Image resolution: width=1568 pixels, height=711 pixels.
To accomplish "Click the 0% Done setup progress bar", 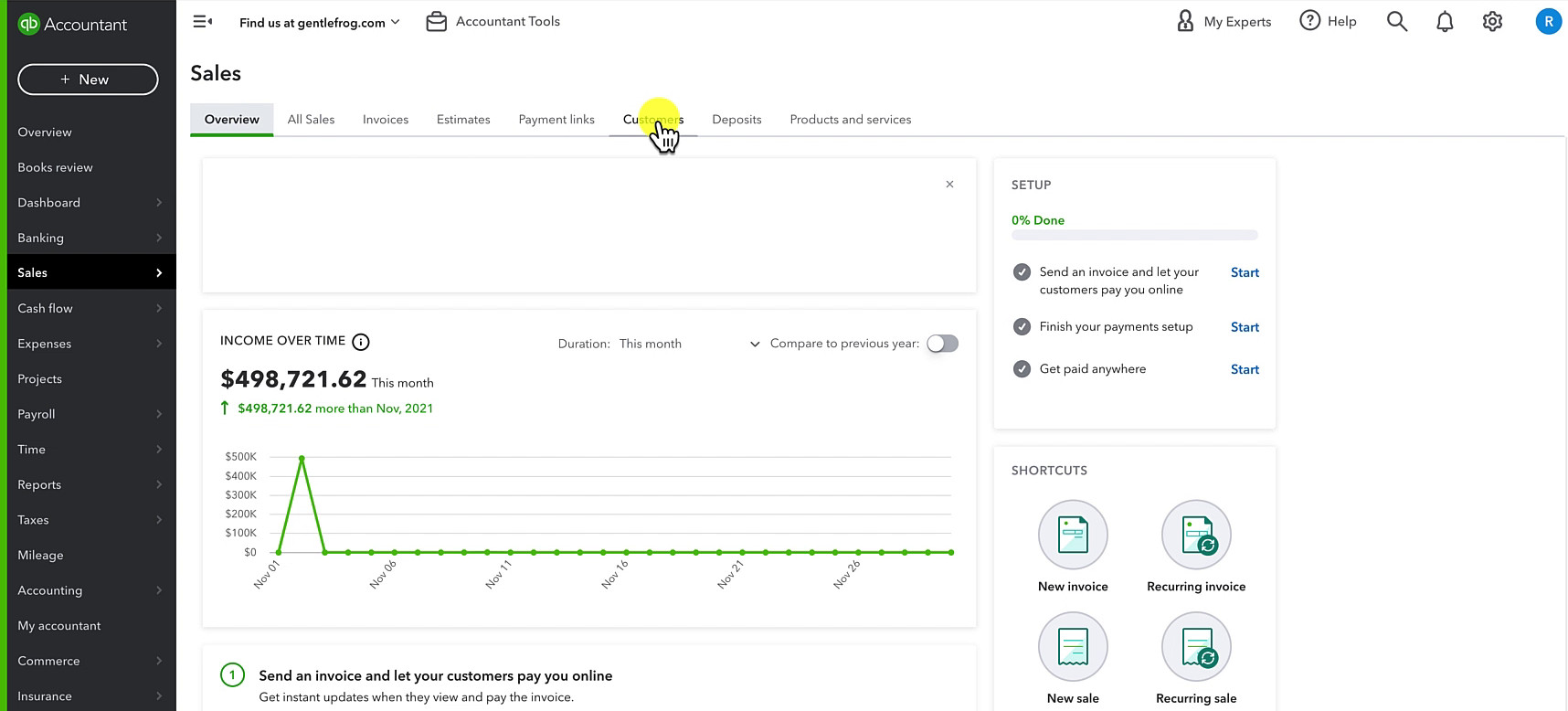I will [1135, 235].
